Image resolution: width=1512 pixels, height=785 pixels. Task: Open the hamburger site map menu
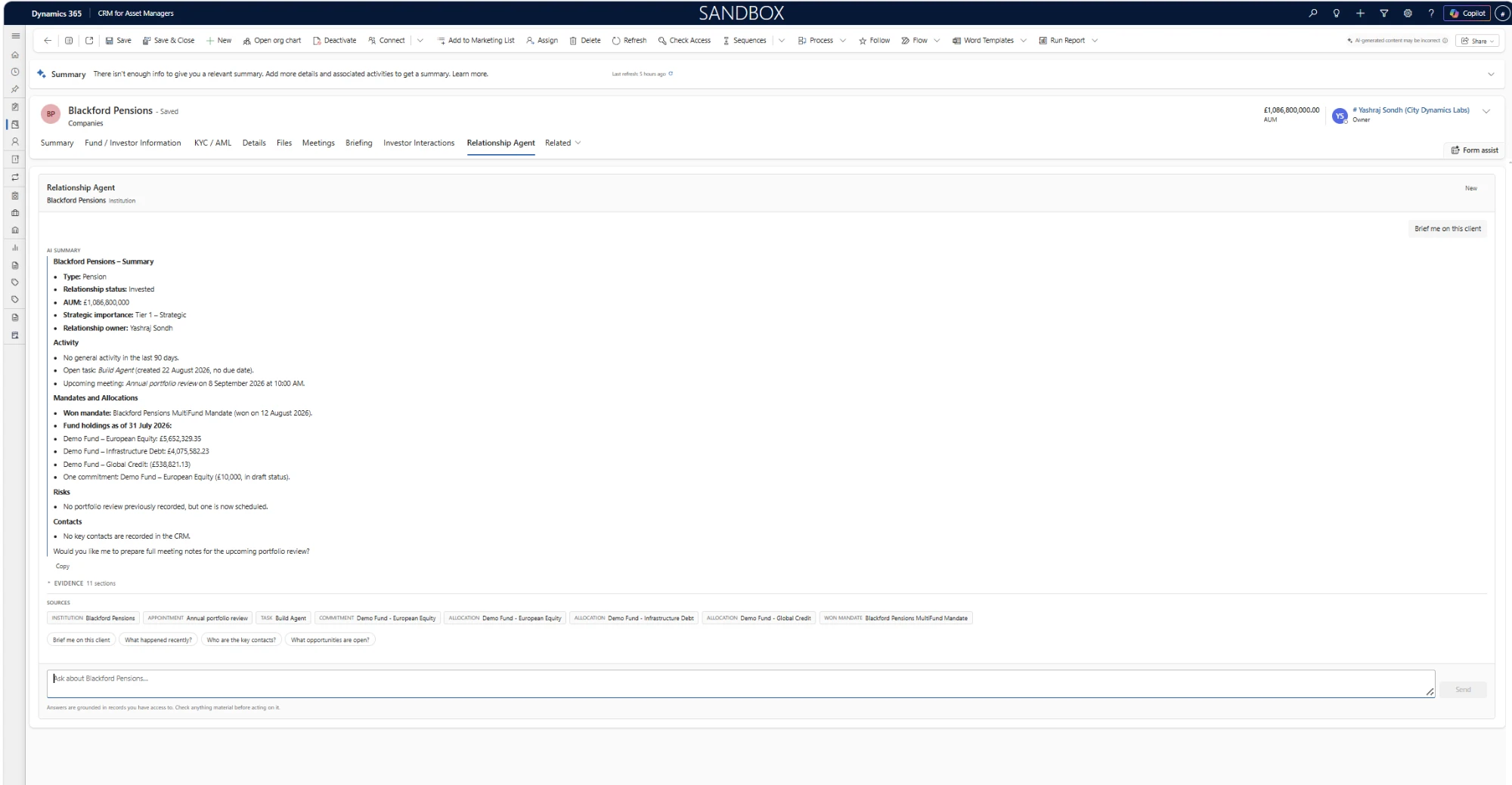(15, 36)
